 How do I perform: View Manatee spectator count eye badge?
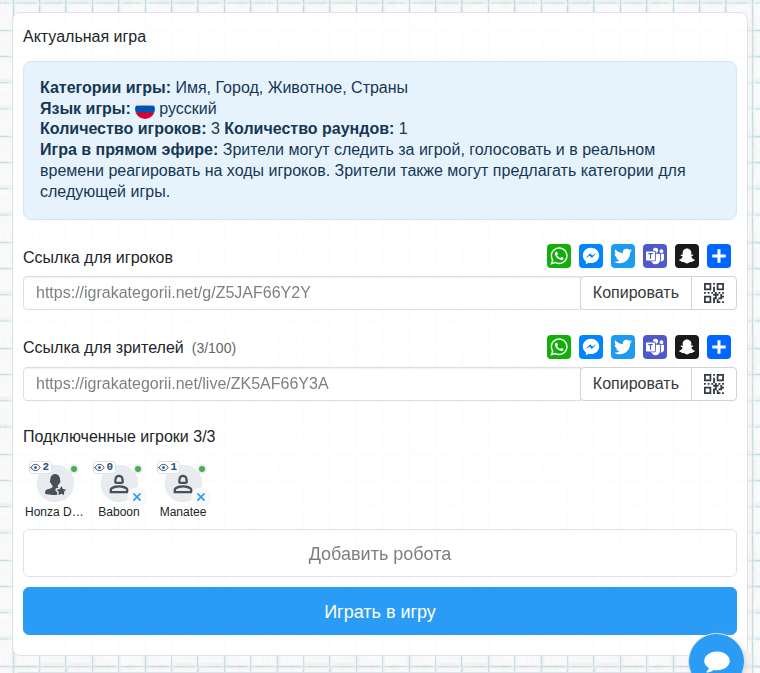pyautogui.click(x=168, y=467)
